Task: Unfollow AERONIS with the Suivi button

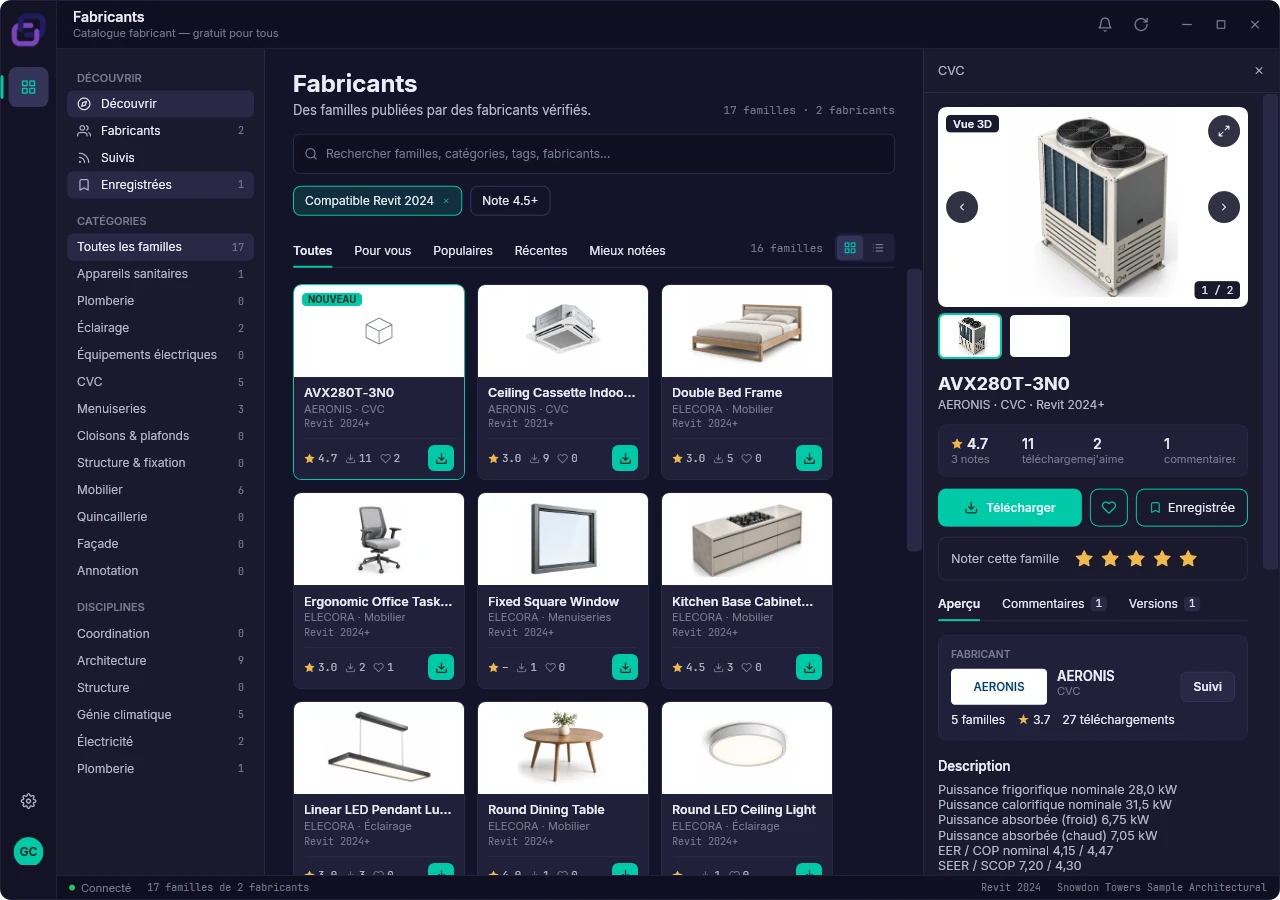Action: pyautogui.click(x=1207, y=687)
